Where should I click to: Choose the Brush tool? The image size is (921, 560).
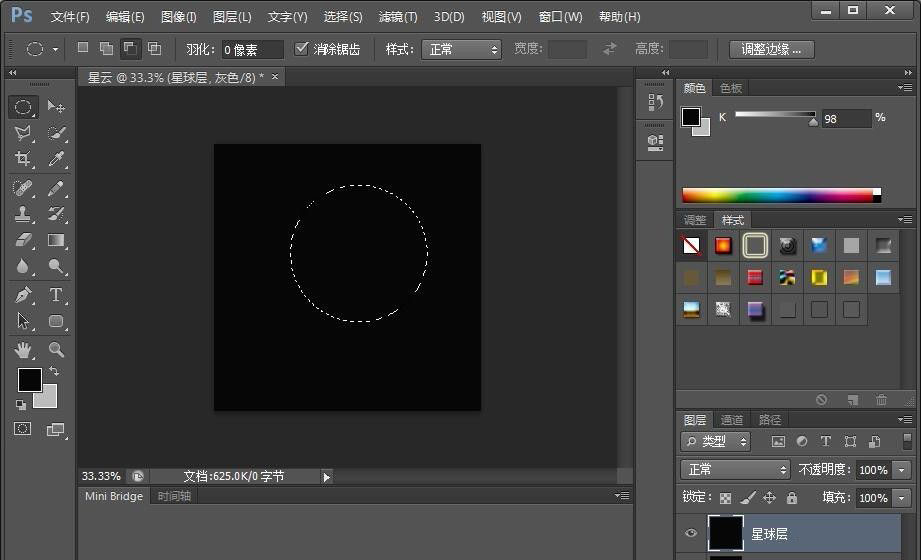coord(56,189)
